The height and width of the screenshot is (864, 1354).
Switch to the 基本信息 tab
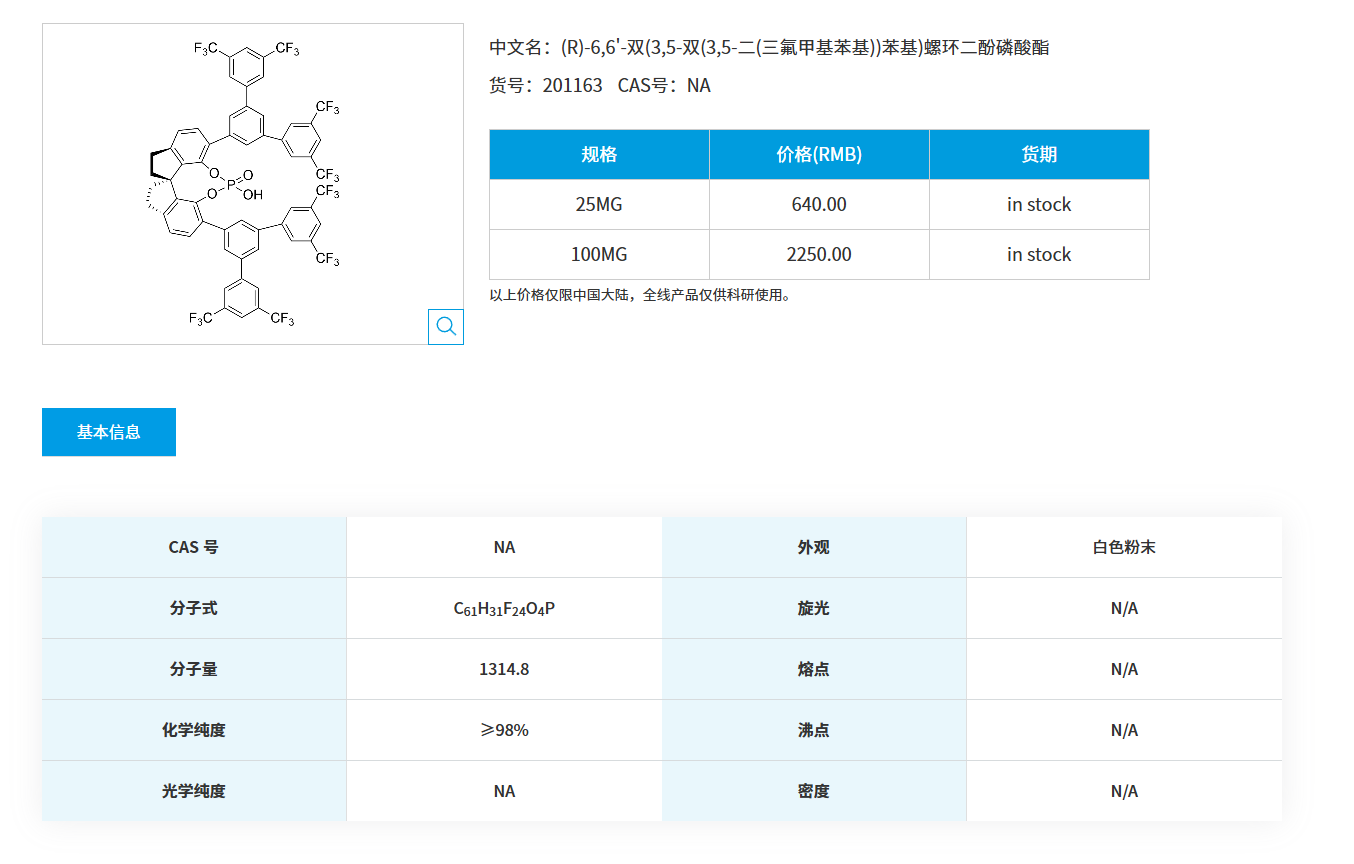pyautogui.click(x=108, y=431)
